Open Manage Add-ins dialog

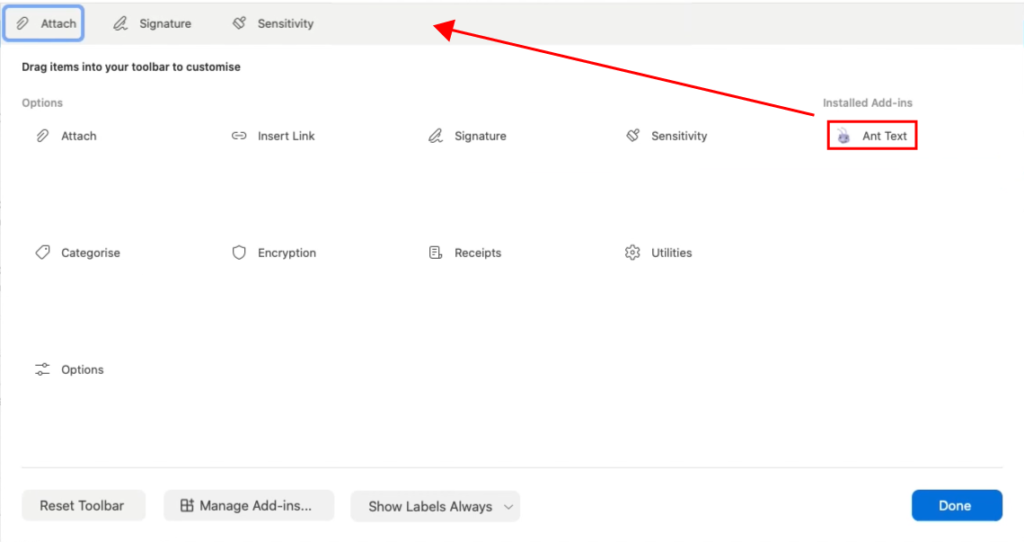(246, 506)
